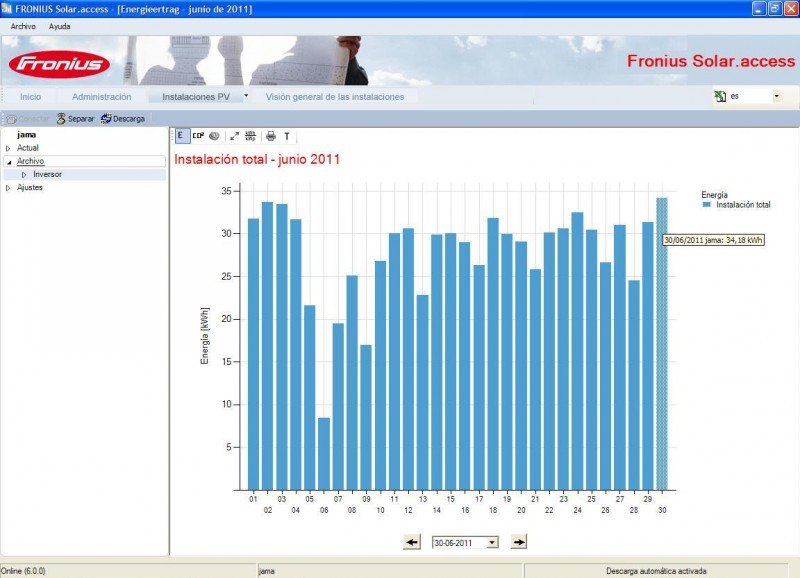The image size is (800, 578).
Task: Click the bar for day 24
Action: point(577,351)
